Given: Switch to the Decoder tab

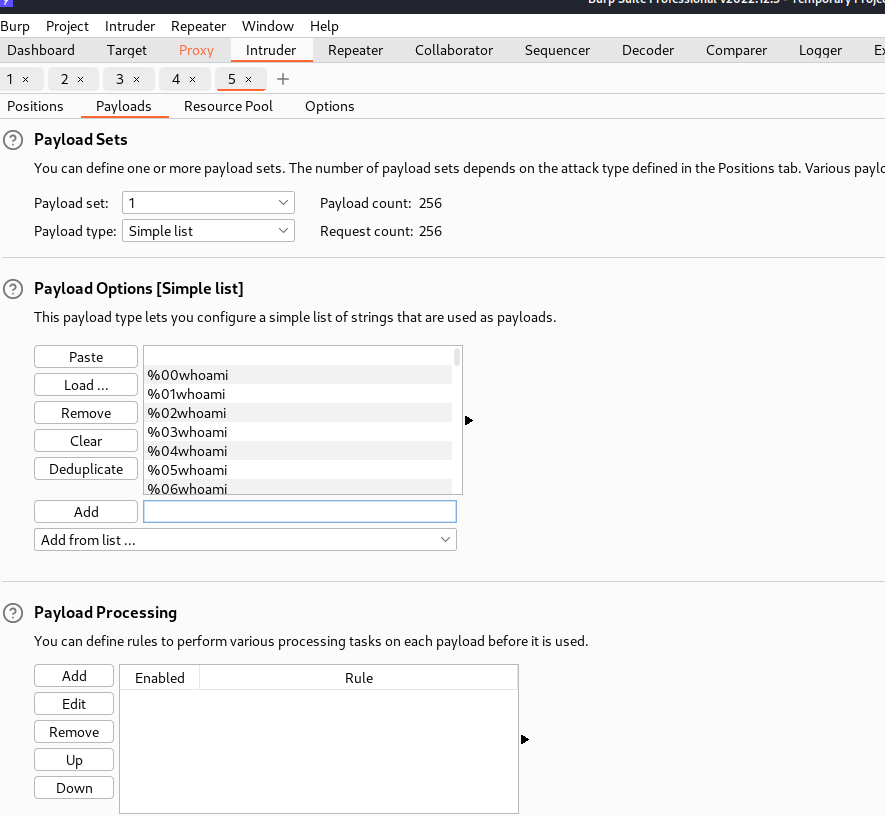Looking at the screenshot, I should [648, 50].
